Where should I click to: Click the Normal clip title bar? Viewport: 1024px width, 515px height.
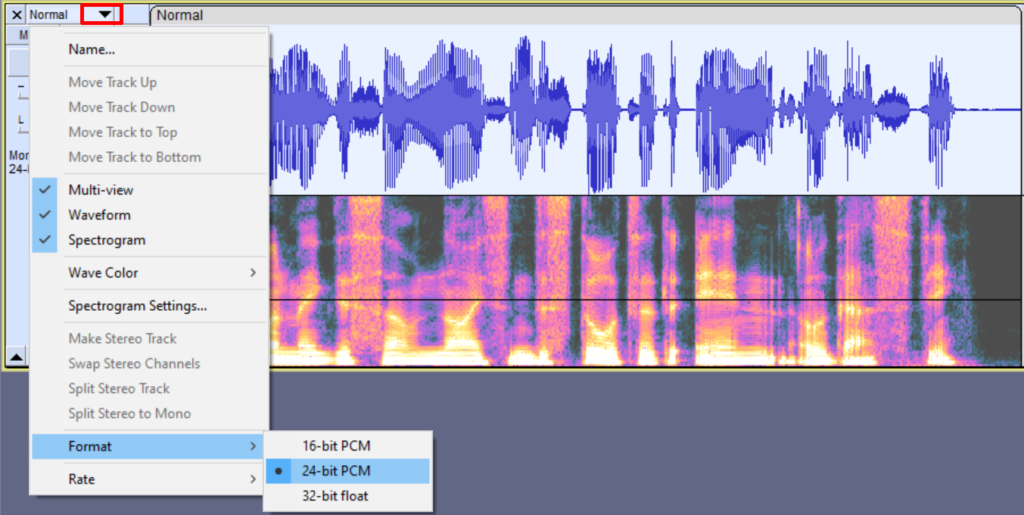(586, 15)
